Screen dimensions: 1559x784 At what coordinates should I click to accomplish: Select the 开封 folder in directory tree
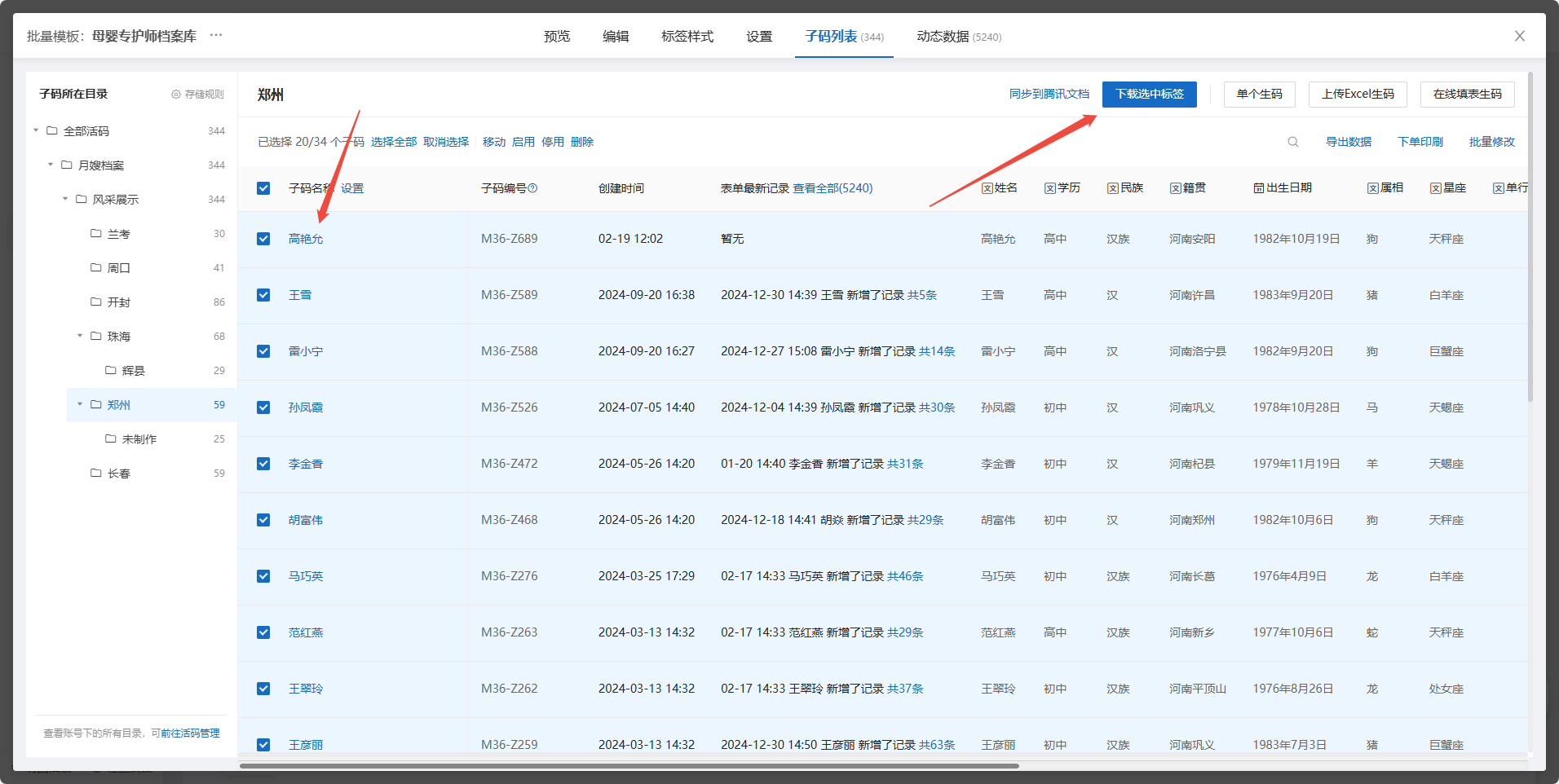[x=119, y=302]
